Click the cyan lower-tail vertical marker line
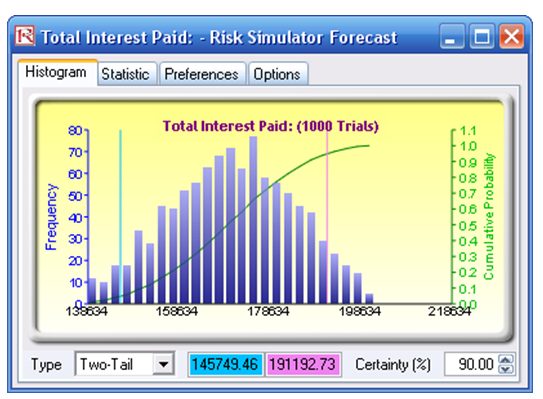The image size is (543, 399). [x=120, y=216]
